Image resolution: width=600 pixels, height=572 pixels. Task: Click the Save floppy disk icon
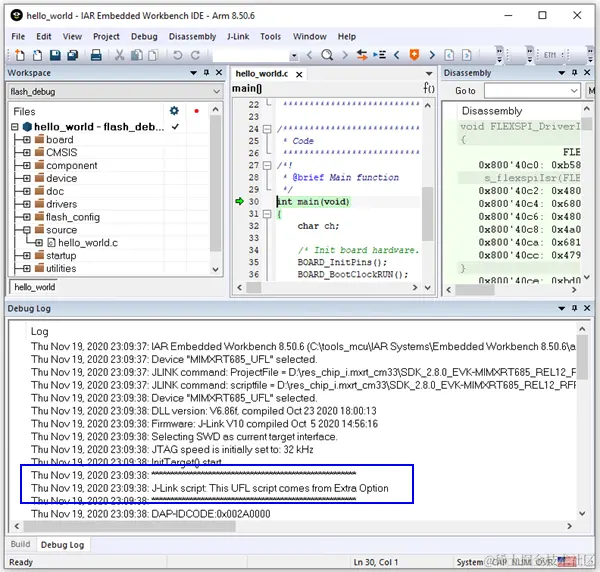[55, 55]
